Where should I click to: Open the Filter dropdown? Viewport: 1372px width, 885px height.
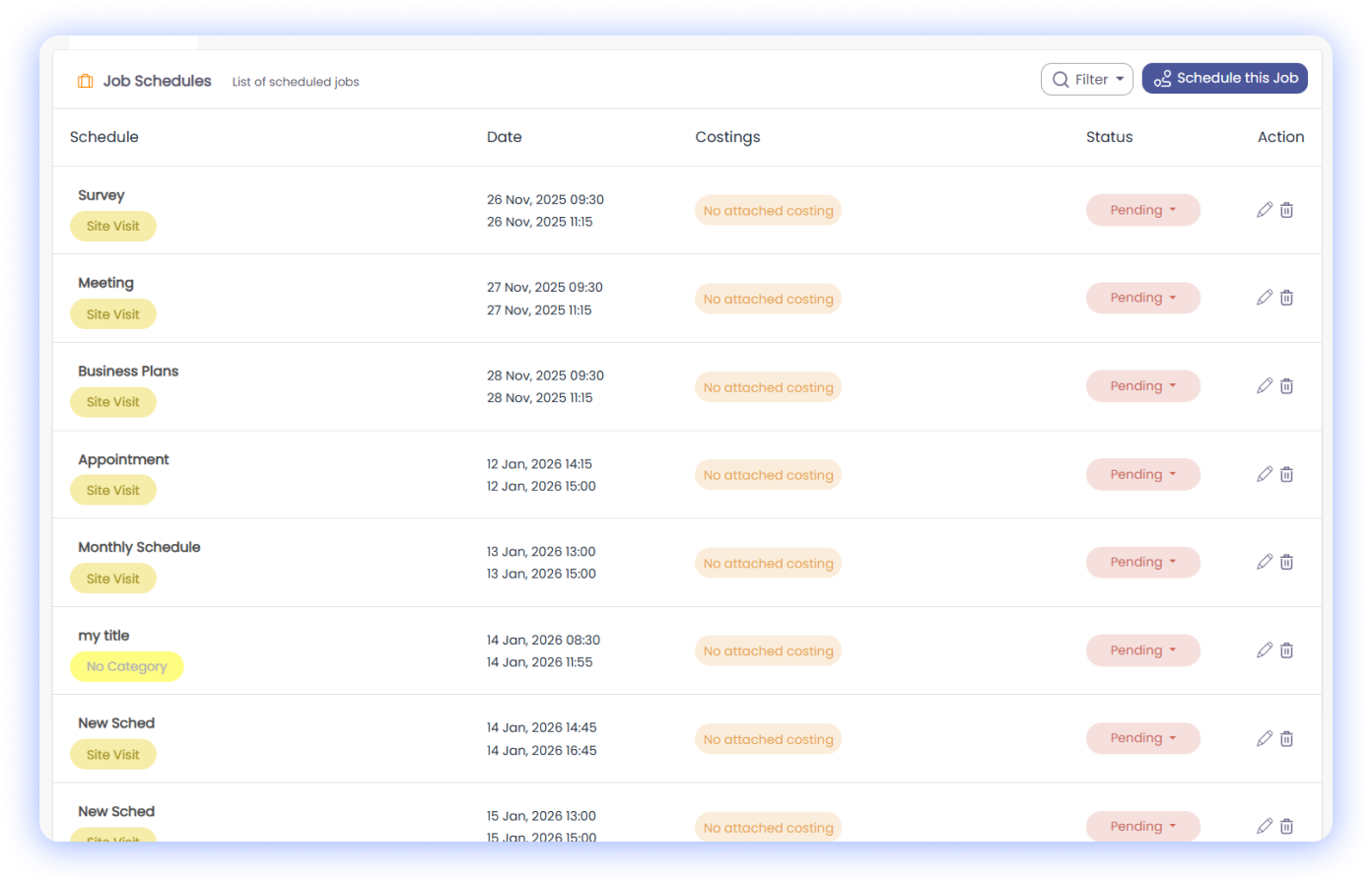[x=1087, y=79]
